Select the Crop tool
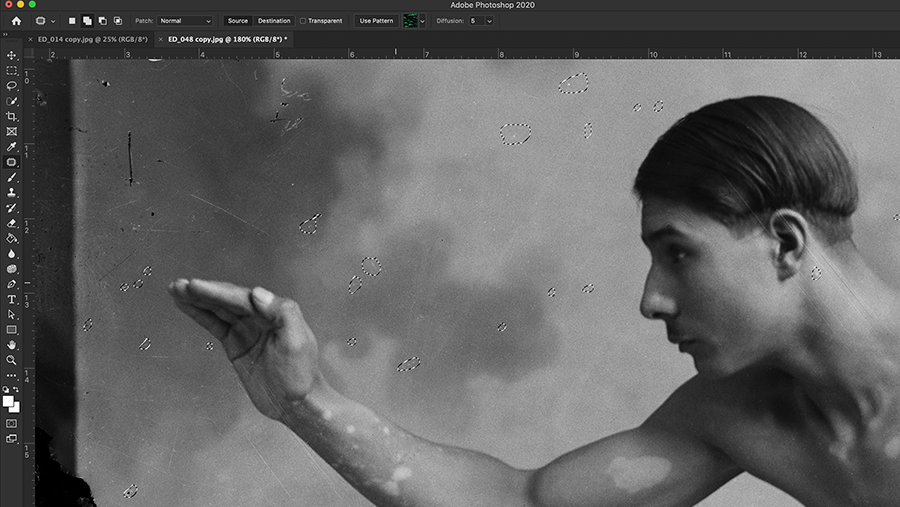The height and width of the screenshot is (507, 900). [x=11, y=116]
